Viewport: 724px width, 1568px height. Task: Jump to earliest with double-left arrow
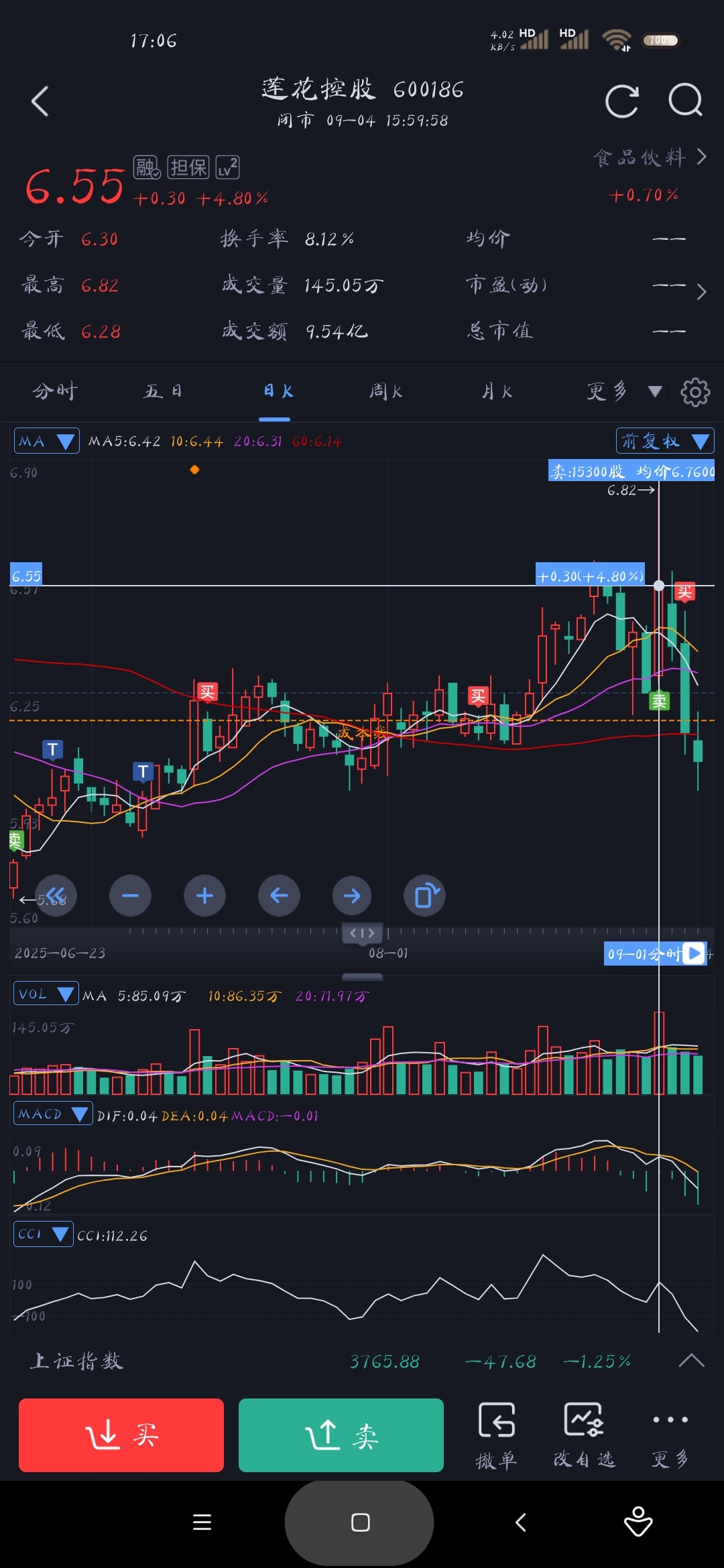tap(56, 896)
